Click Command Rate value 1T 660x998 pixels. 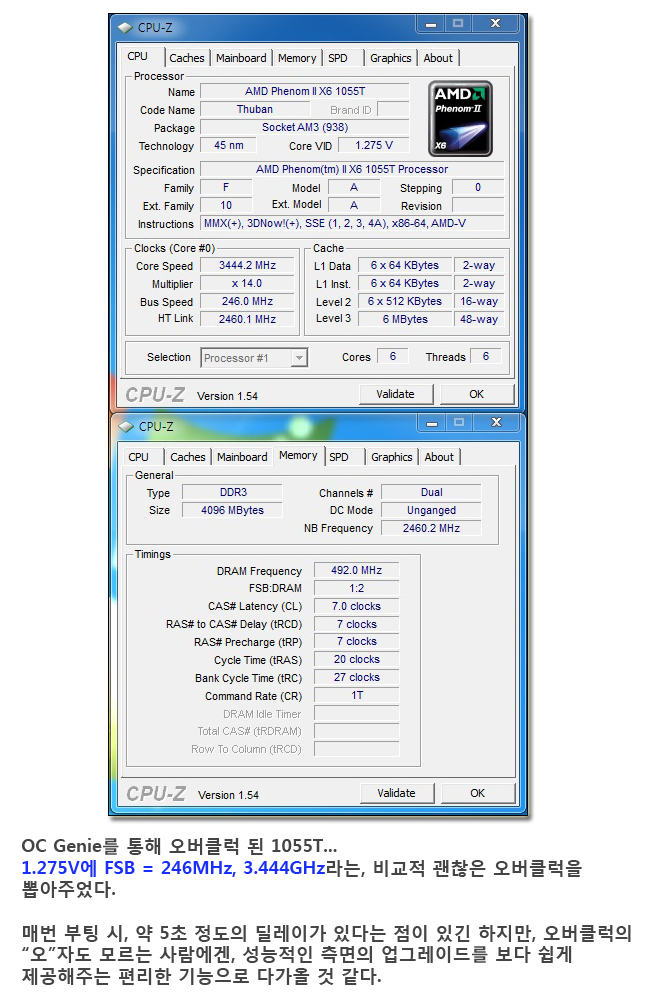pos(356,695)
